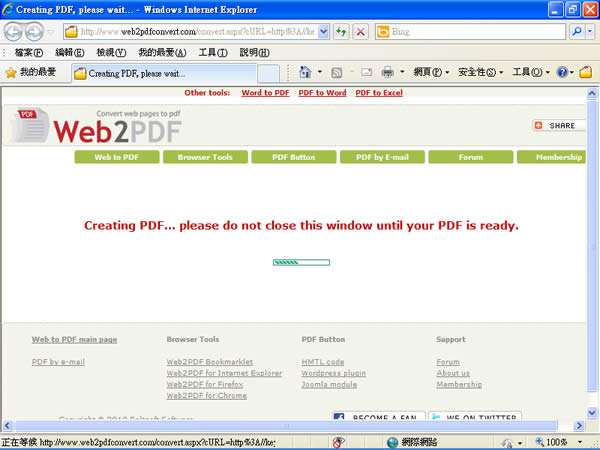Viewport: 600px width, 450px height.
Task: Click the Print icon
Action: coord(388,72)
